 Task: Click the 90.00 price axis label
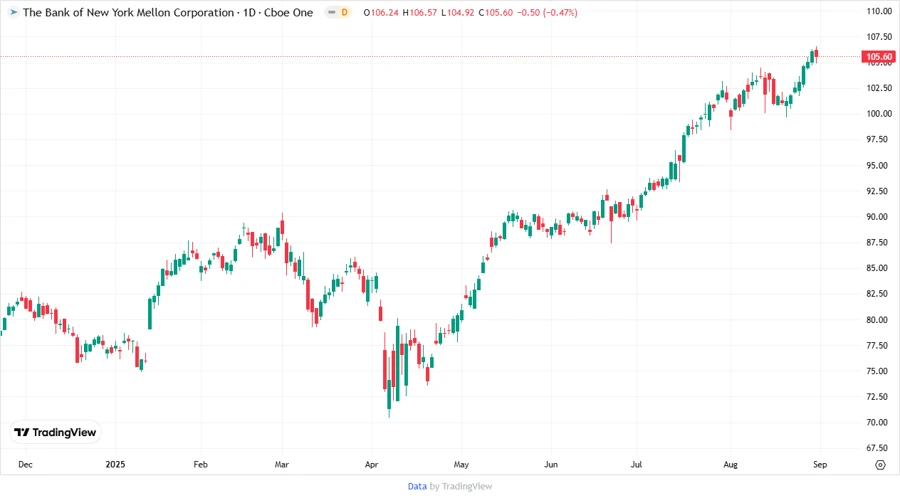(879, 217)
